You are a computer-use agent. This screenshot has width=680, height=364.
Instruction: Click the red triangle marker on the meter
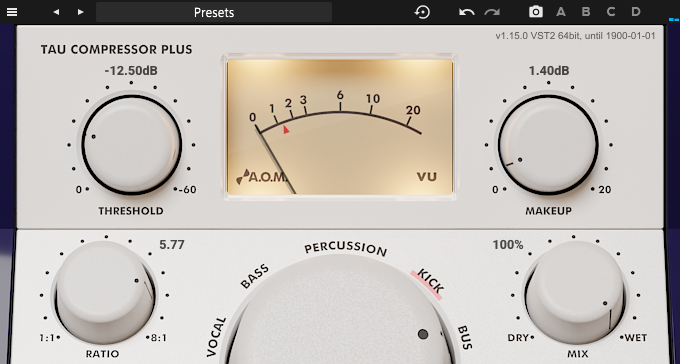[286, 129]
